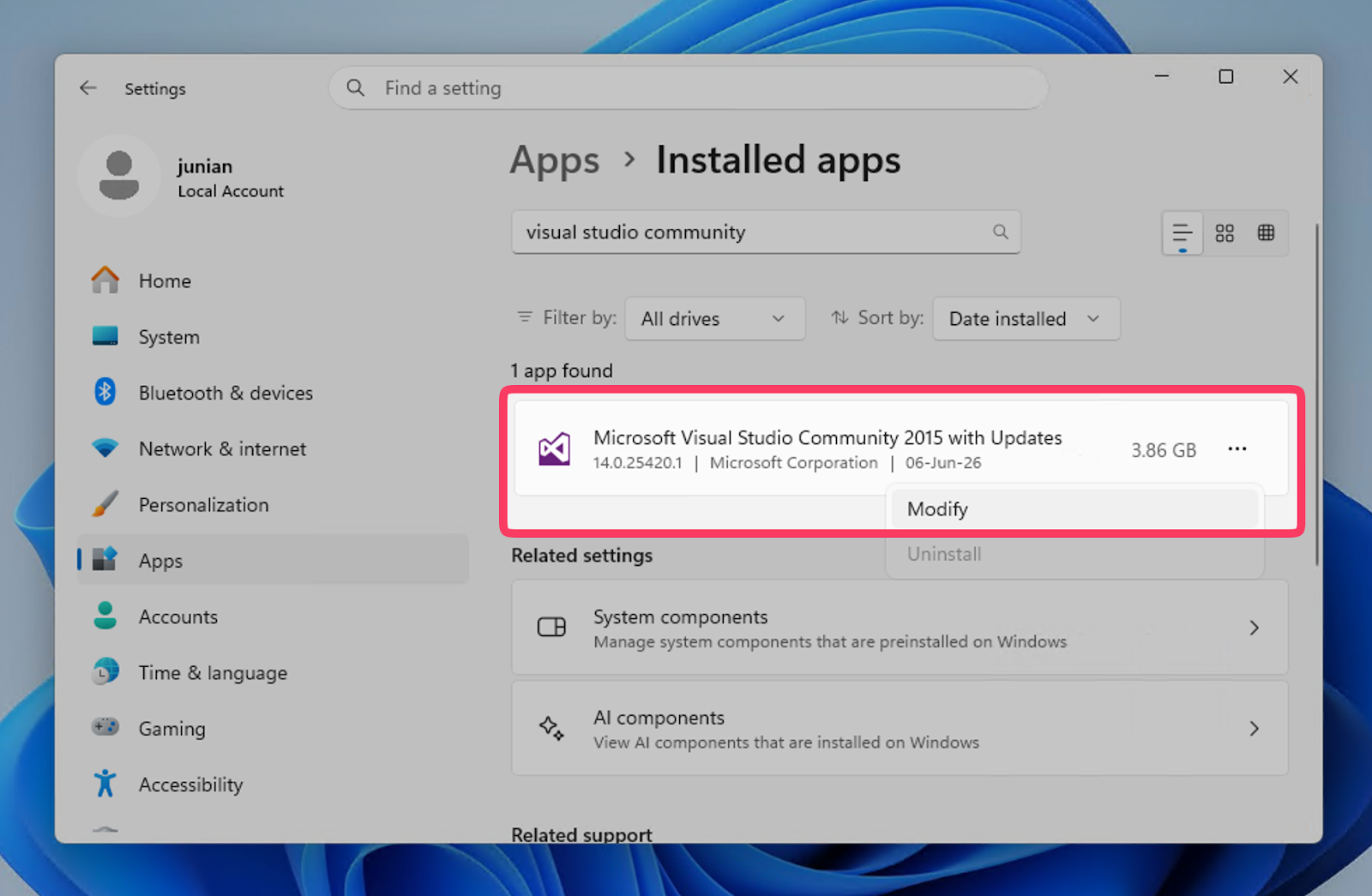Click the 3.86 GB size value
This screenshot has width=1372, height=896.
pos(1164,450)
